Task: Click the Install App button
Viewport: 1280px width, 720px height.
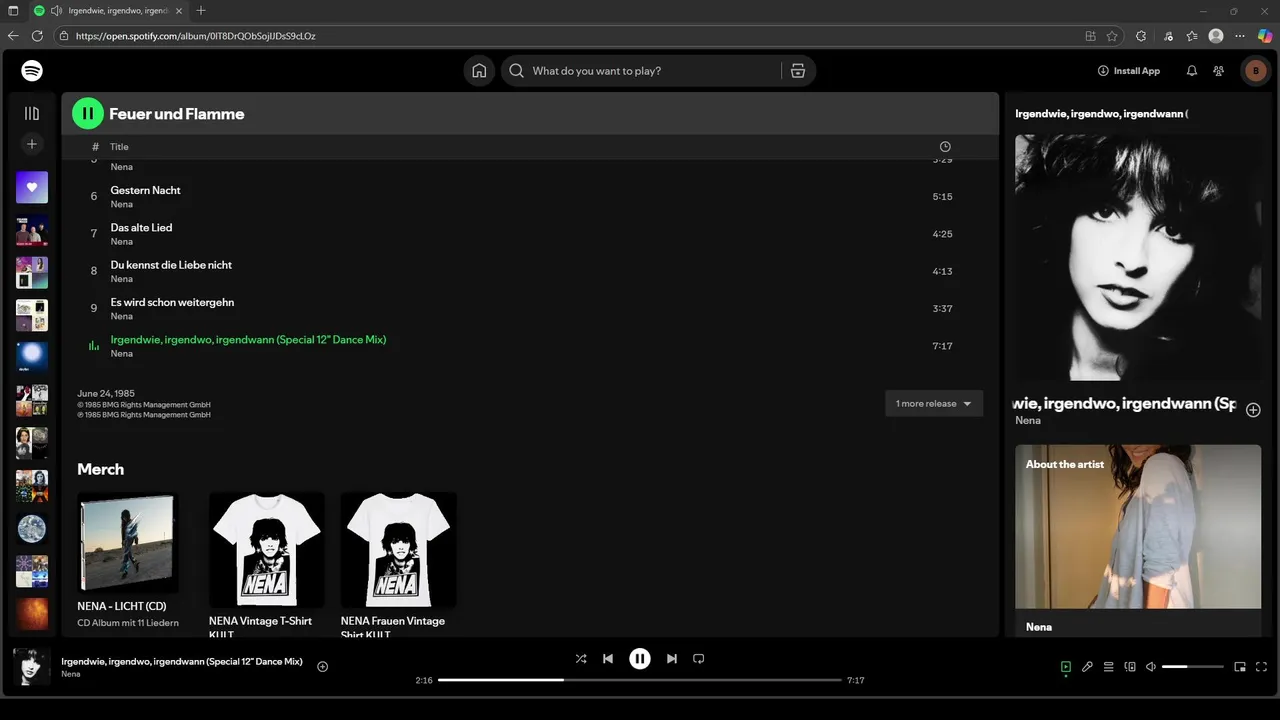Action: (x=1129, y=71)
